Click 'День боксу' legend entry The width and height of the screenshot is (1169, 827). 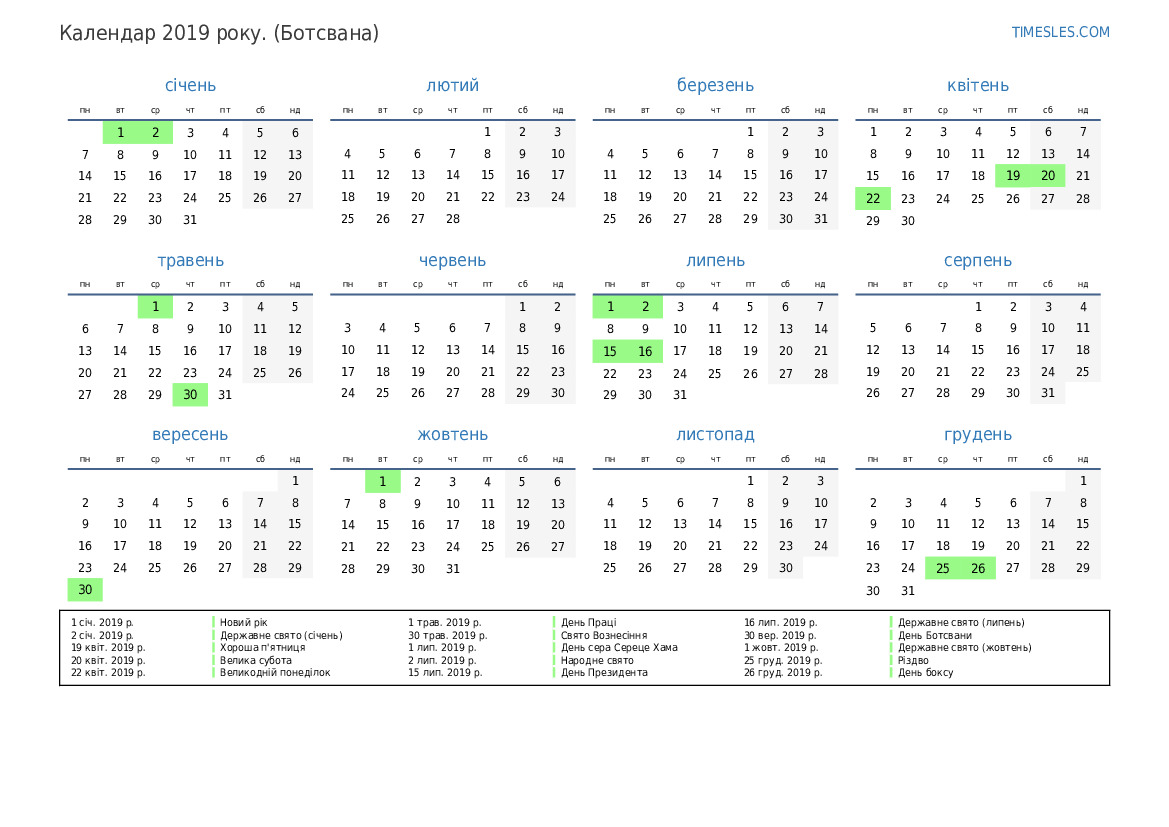pyautogui.click(x=925, y=673)
